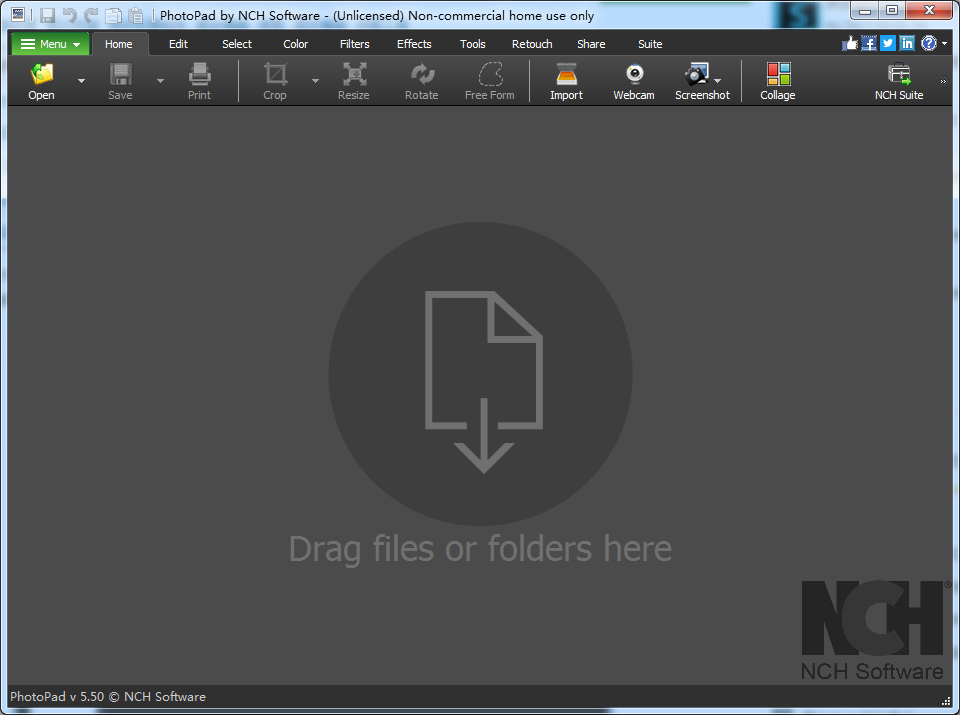The height and width of the screenshot is (715, 960).
Task: Expand the Screenshot dropdown arrow
Action: coord(718,80)
